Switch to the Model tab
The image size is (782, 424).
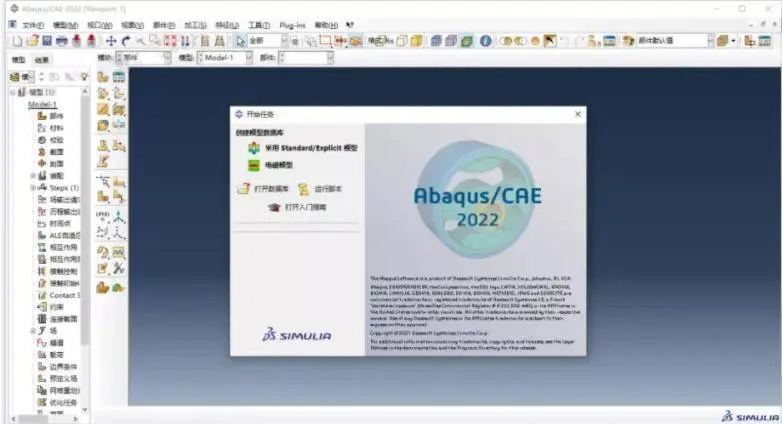pyautogui.click(x=18, y=60)
